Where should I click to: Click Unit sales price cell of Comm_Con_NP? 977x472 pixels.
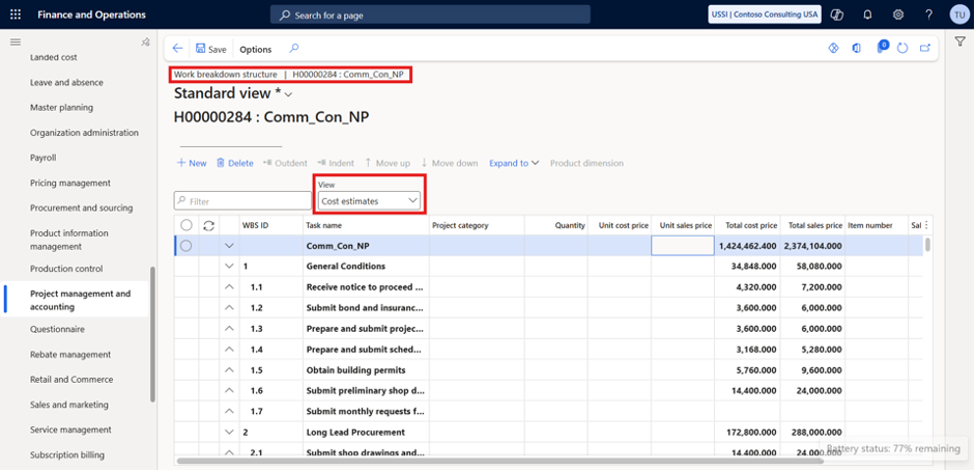[x=683, y=246]
